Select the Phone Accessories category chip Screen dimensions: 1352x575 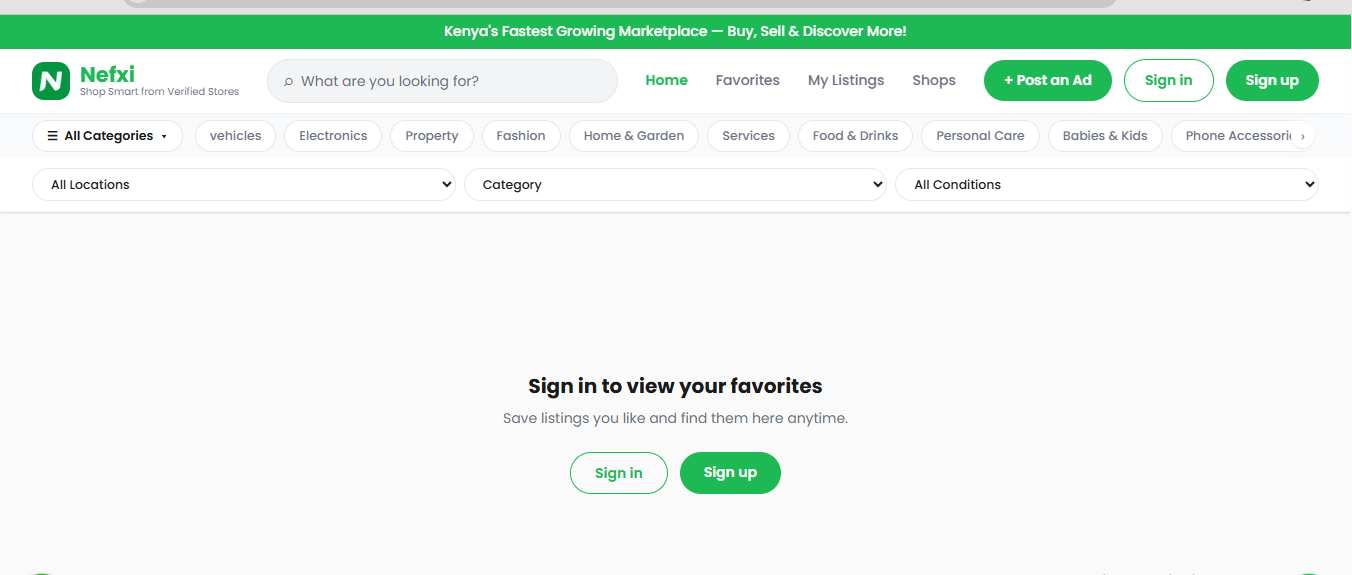pos(1240,136)
